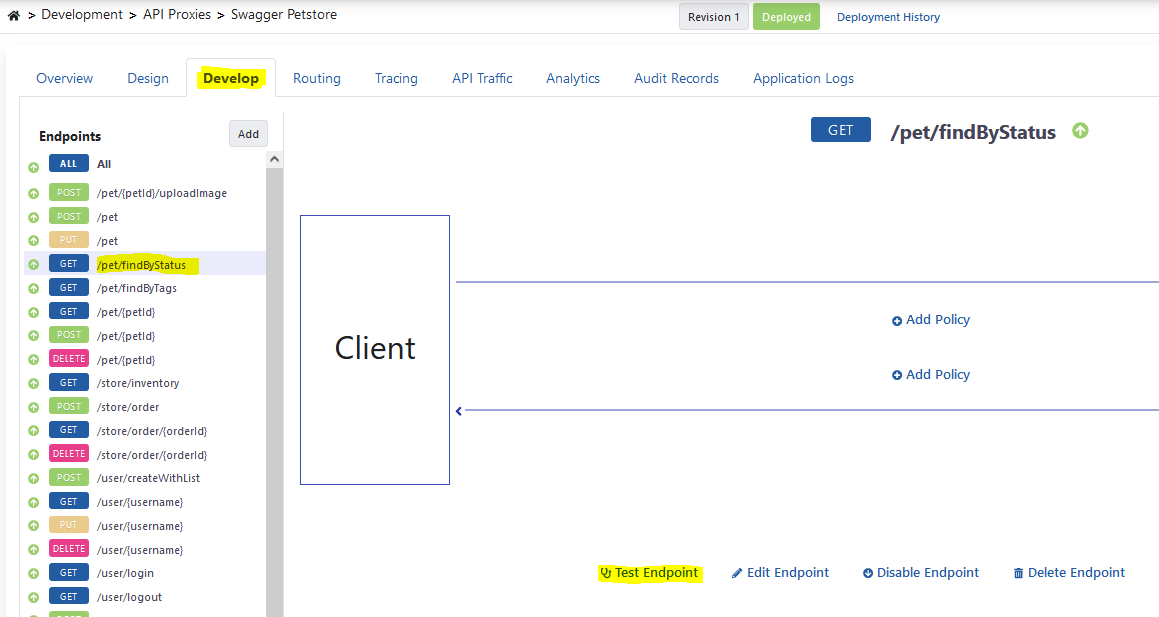Click the Test Endpoint icon
Image resolution: width=1159 pixels, height=617 pixels.
coord(605,572)
